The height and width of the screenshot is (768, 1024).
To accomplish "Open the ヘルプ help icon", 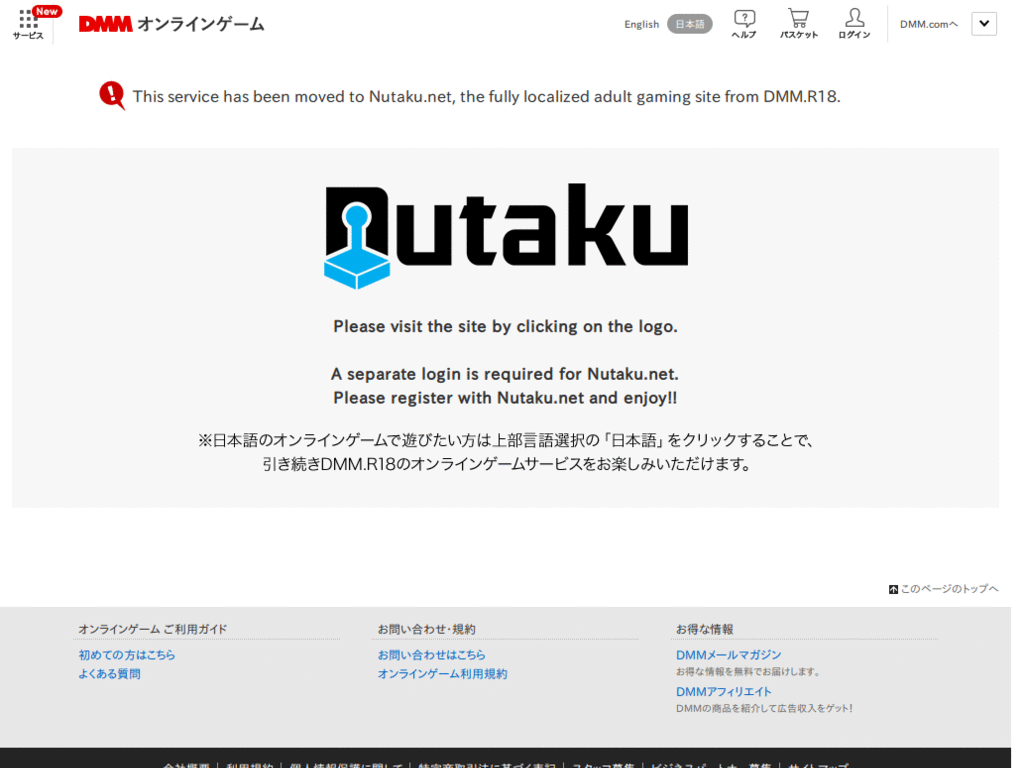I will coord(744,24).
